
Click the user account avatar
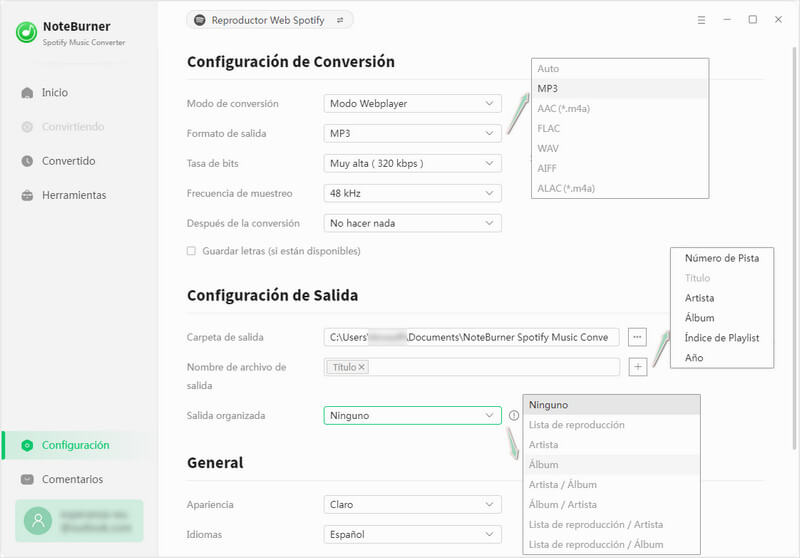(x=38, y=520)
